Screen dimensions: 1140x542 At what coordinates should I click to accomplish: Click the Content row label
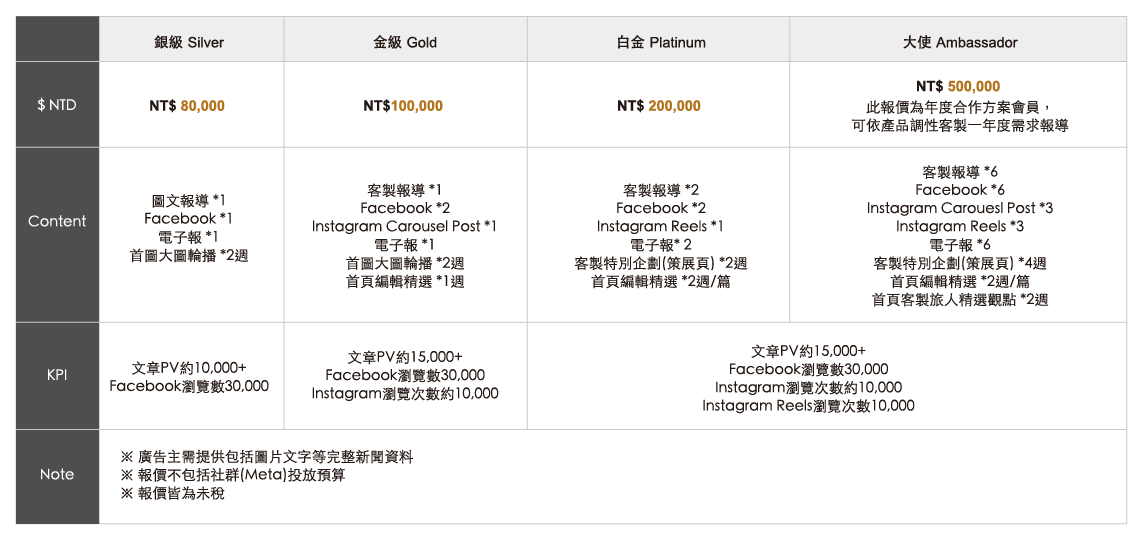(x=57, y=221)
